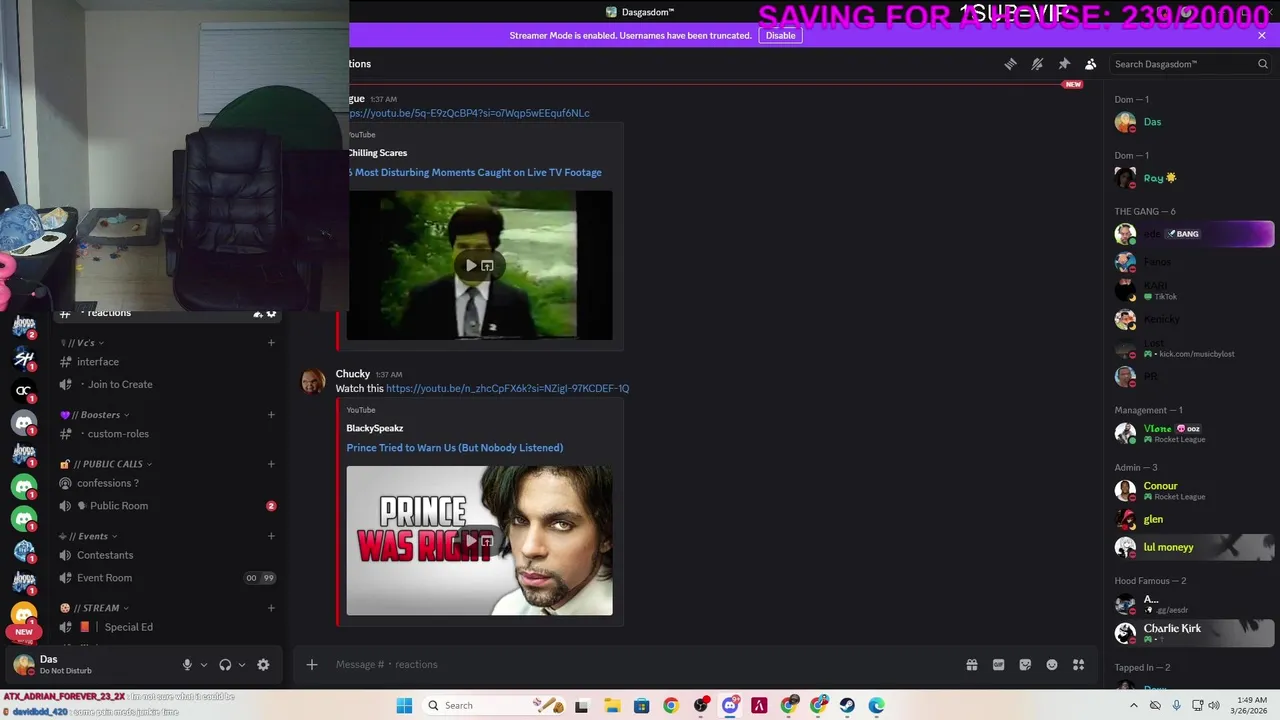1280x720 pixels.
Task: Open member Charlie Kirk in member list
Action: click(x=1192, y=632)
